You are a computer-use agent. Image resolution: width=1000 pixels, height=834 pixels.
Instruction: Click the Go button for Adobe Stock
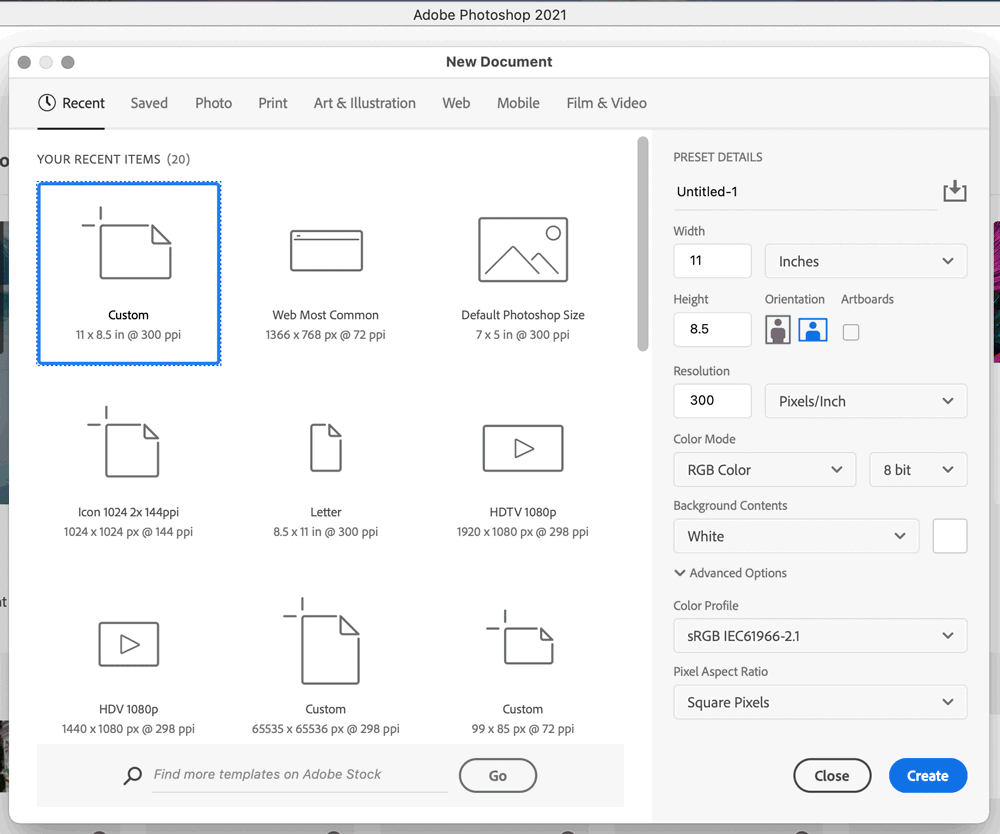tap(497, 775)
